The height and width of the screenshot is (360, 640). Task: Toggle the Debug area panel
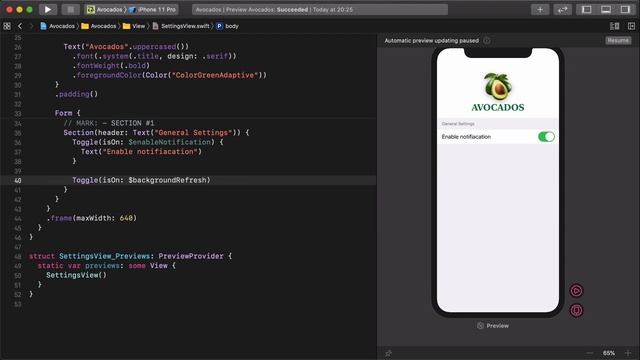[x=606, y=9]
